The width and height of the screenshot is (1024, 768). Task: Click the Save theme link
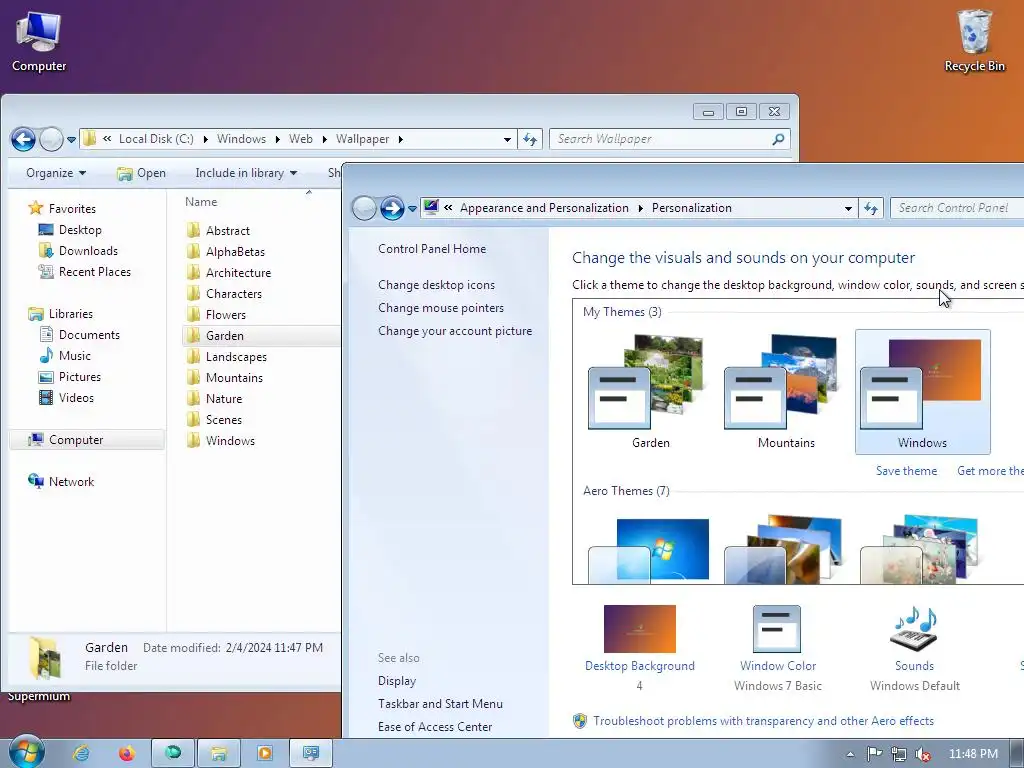[x=906, y=471]
